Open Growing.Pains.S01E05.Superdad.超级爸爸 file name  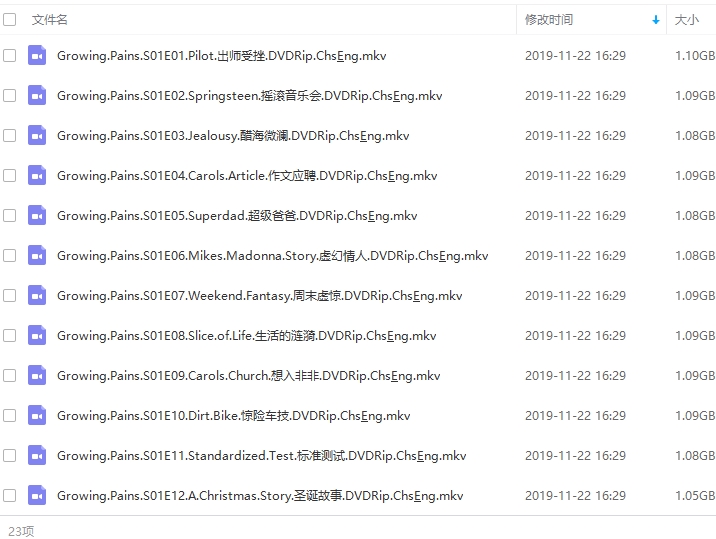(237, 216)
